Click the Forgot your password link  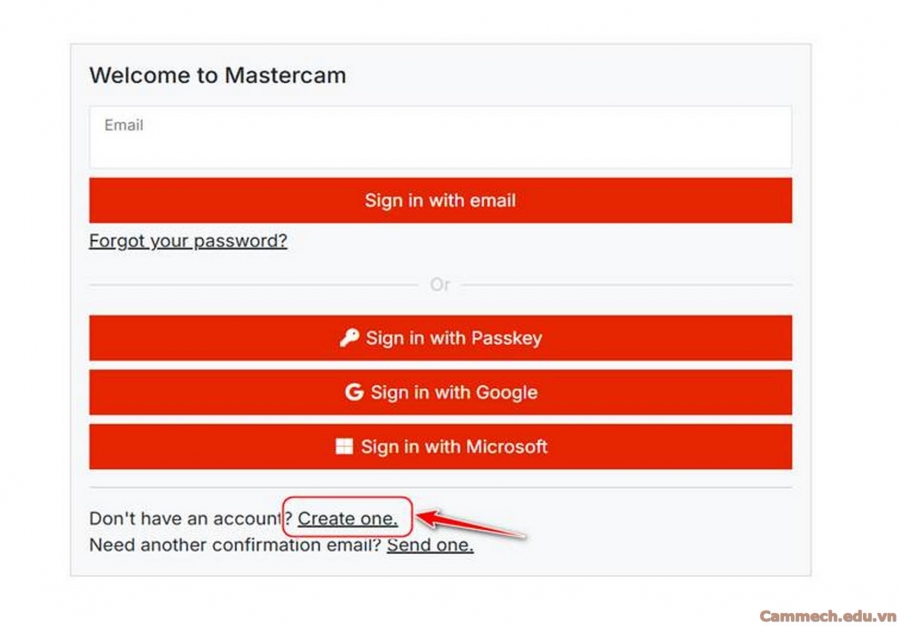coord(188,240)
